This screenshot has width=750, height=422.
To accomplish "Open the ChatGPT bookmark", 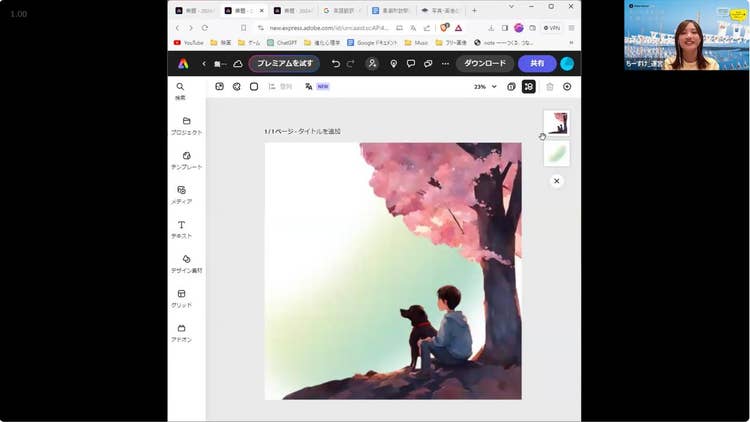I will pos(282,43).
